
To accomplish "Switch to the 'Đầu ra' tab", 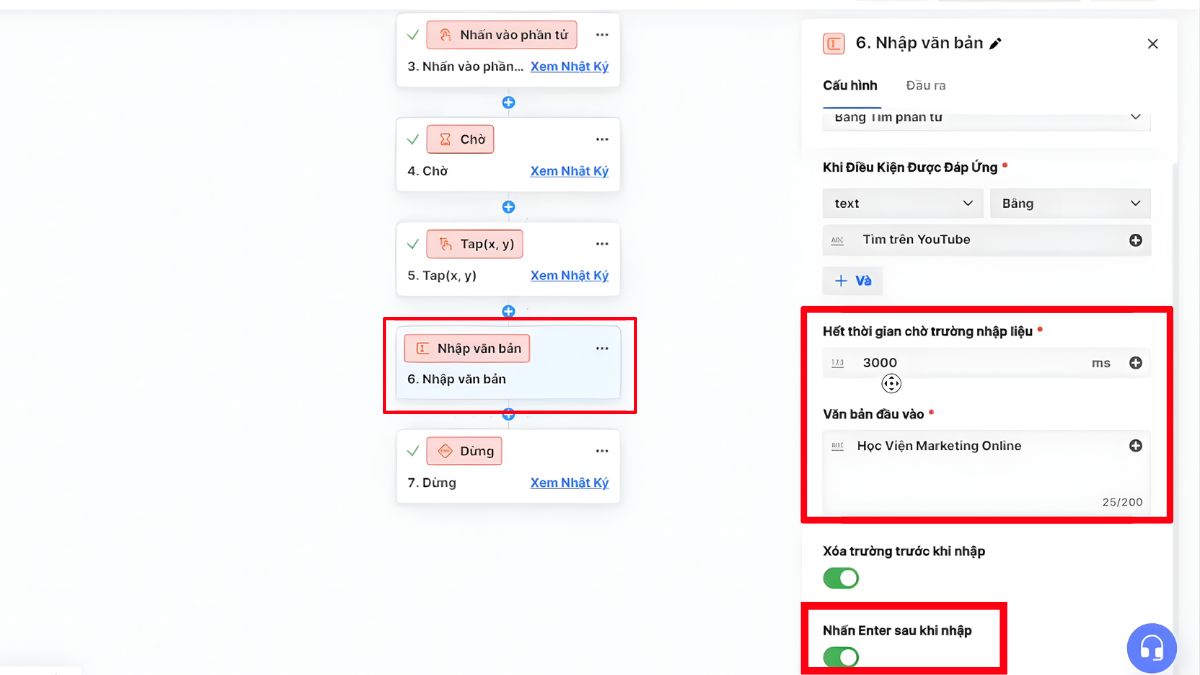I will click(x=924, y=85).
